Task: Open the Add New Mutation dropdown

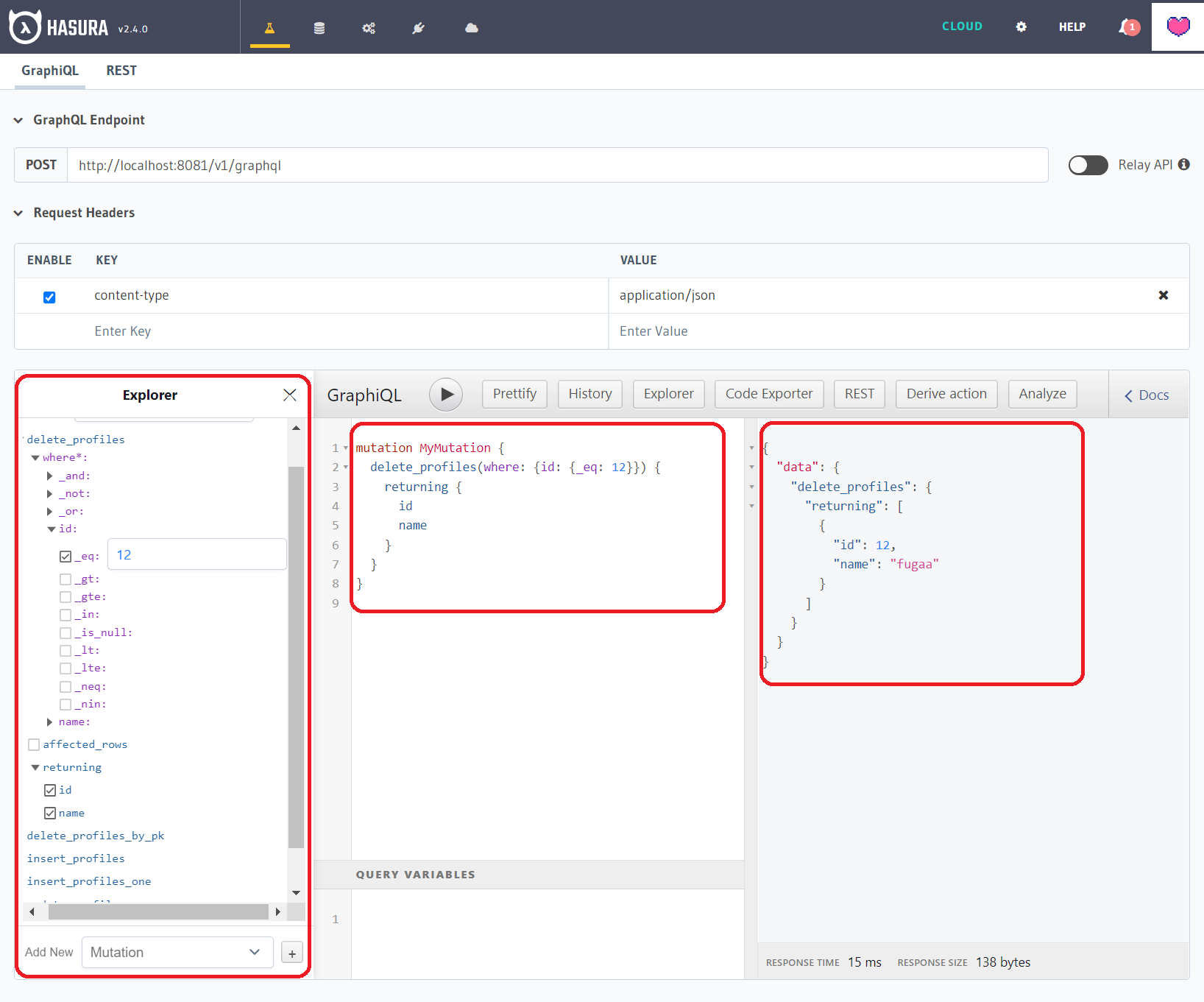Action: [177, 953]
